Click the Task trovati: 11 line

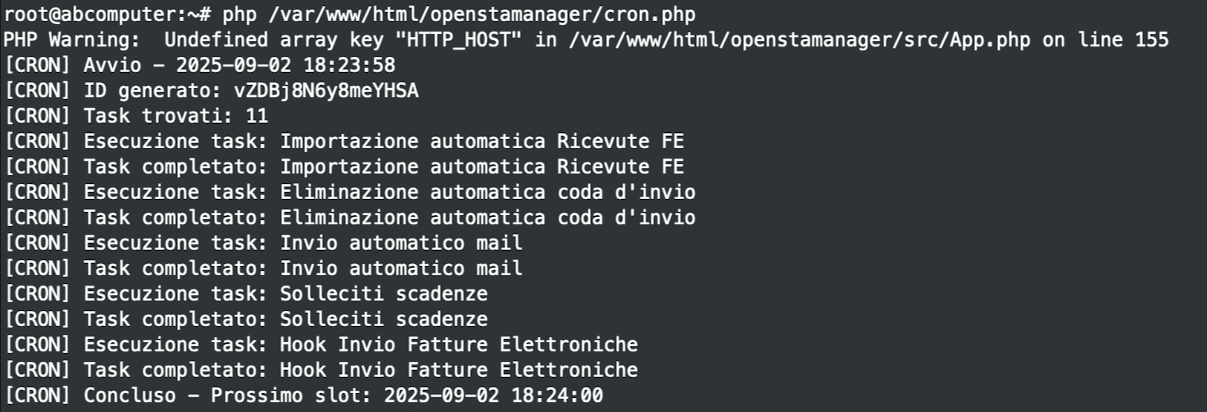(x=136, y=116)
